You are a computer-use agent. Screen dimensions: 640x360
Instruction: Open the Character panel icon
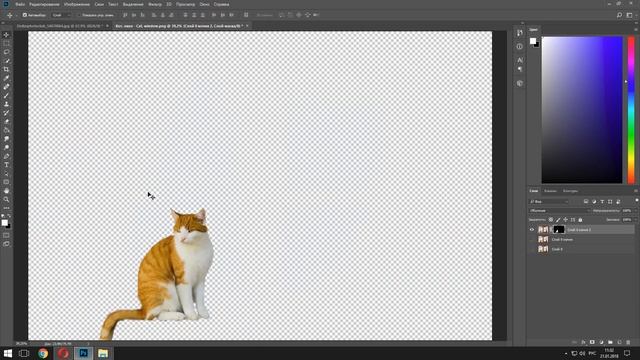(520, 60)
